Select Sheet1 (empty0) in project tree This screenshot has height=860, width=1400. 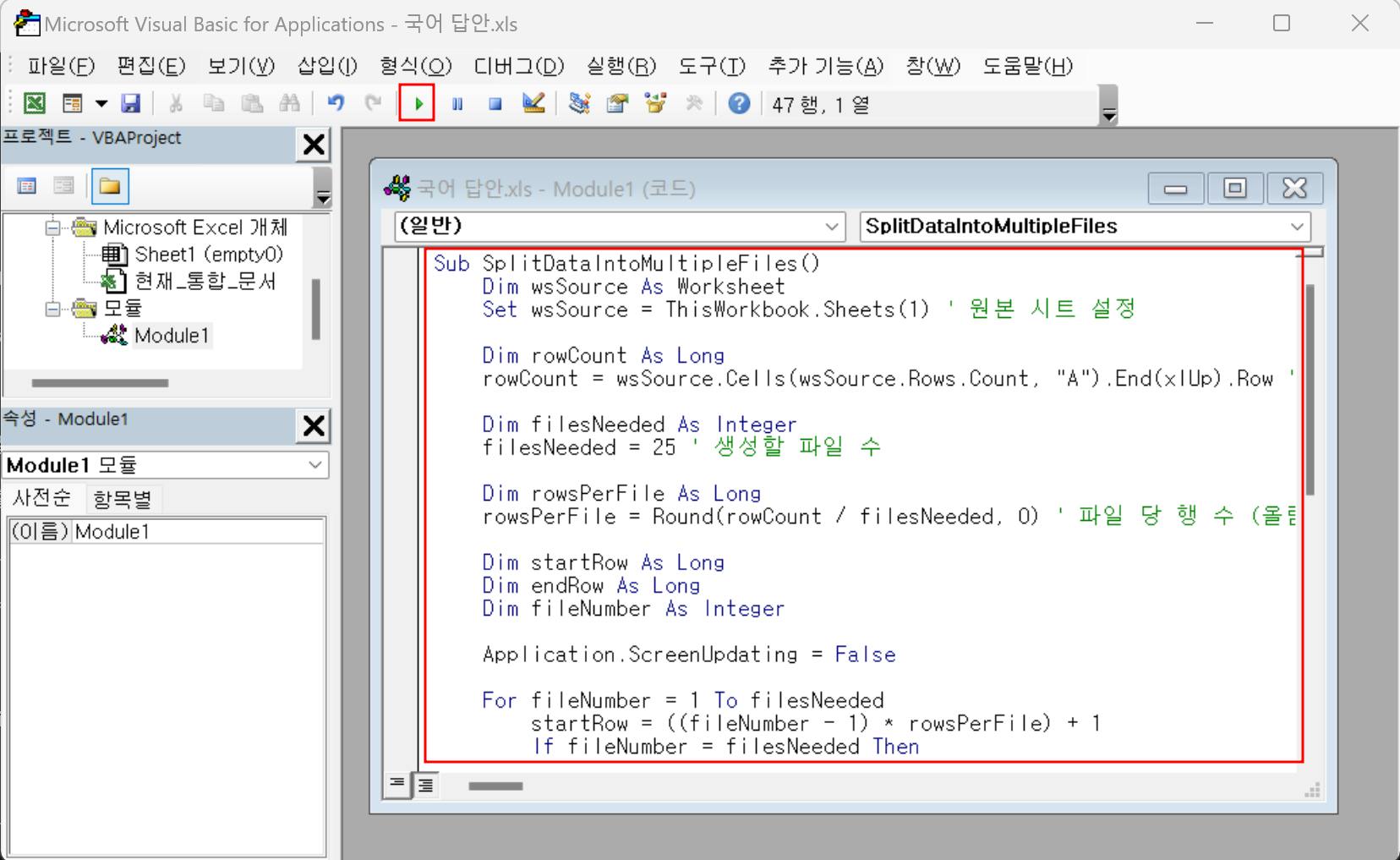[193, 255]
